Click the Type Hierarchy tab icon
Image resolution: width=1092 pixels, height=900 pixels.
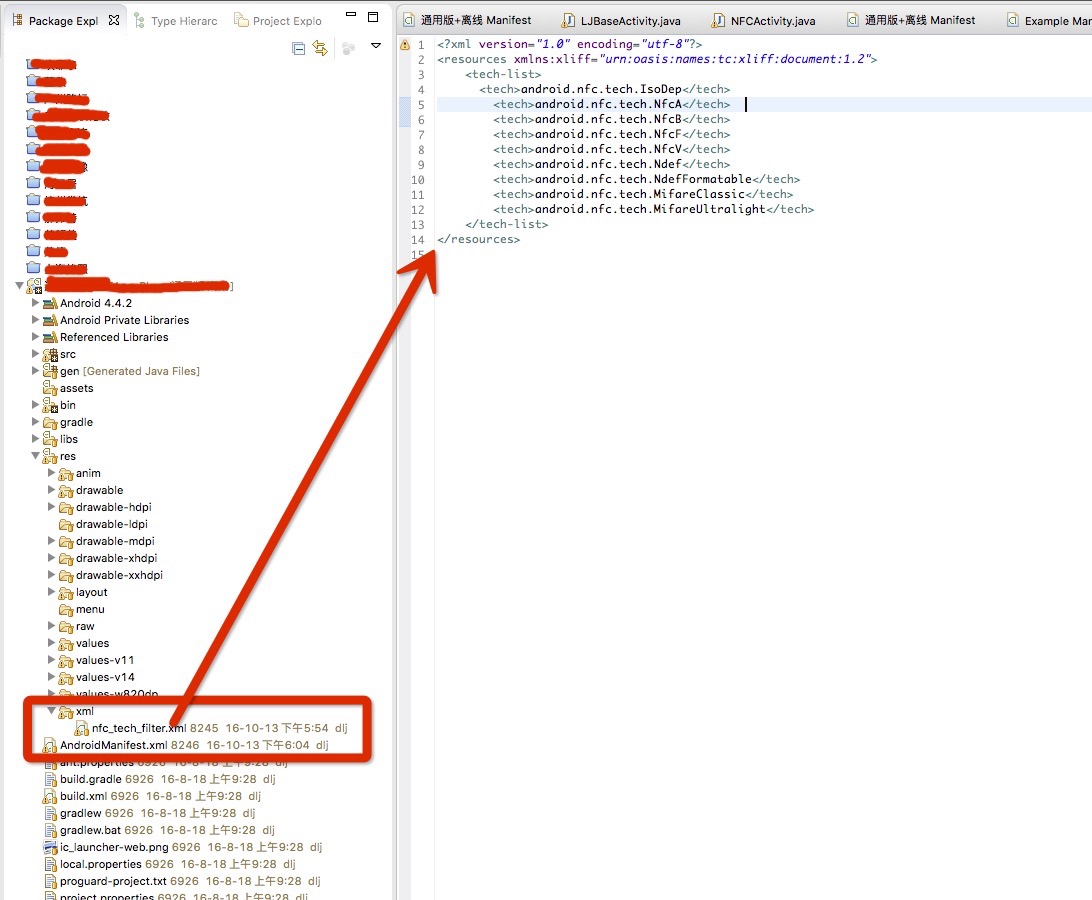click(x=139, y=20)
